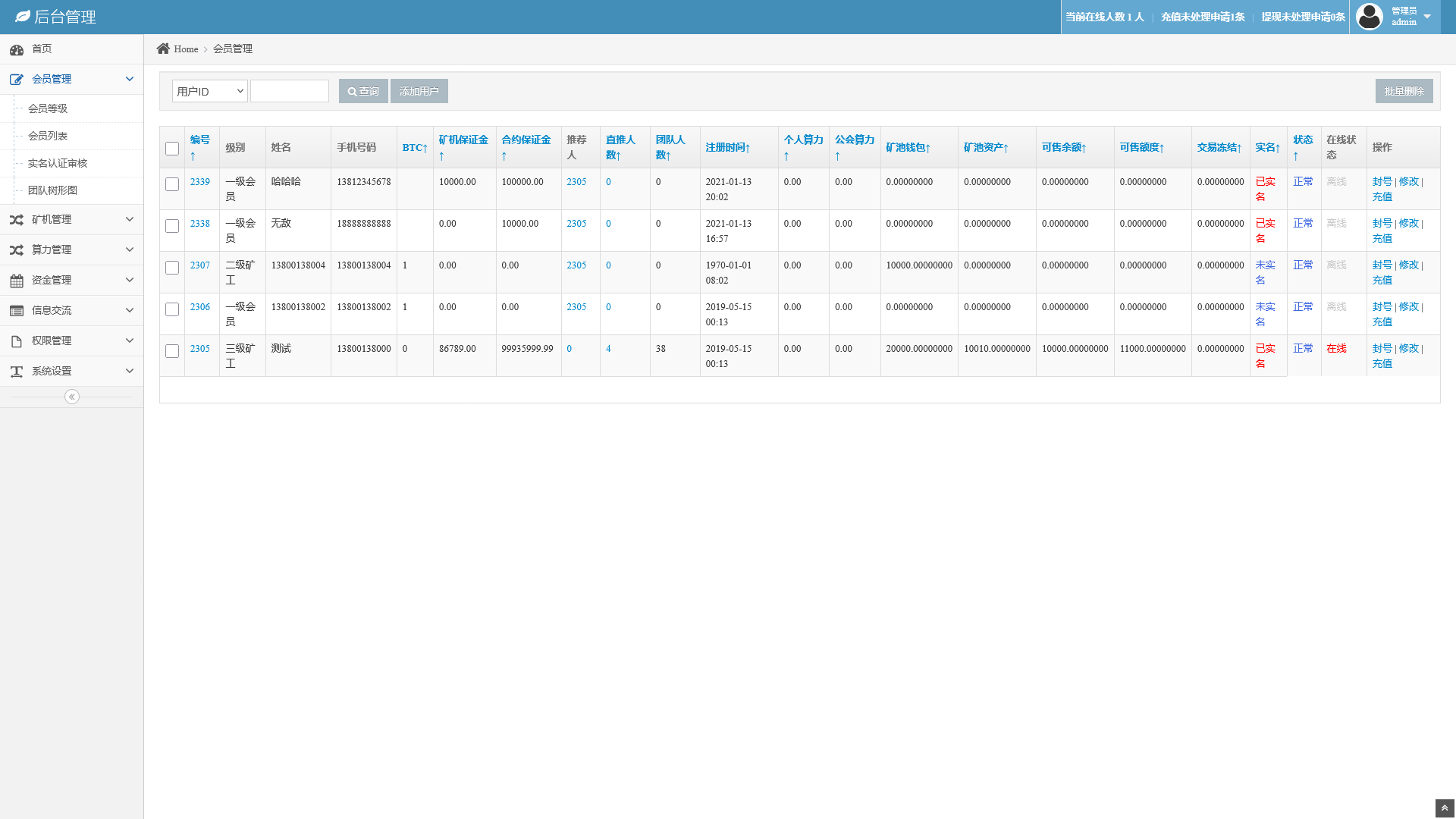The image size is (1456, 819).
Task: Click the Home house icon in breadcrumb
Action: tap(163, 49)
